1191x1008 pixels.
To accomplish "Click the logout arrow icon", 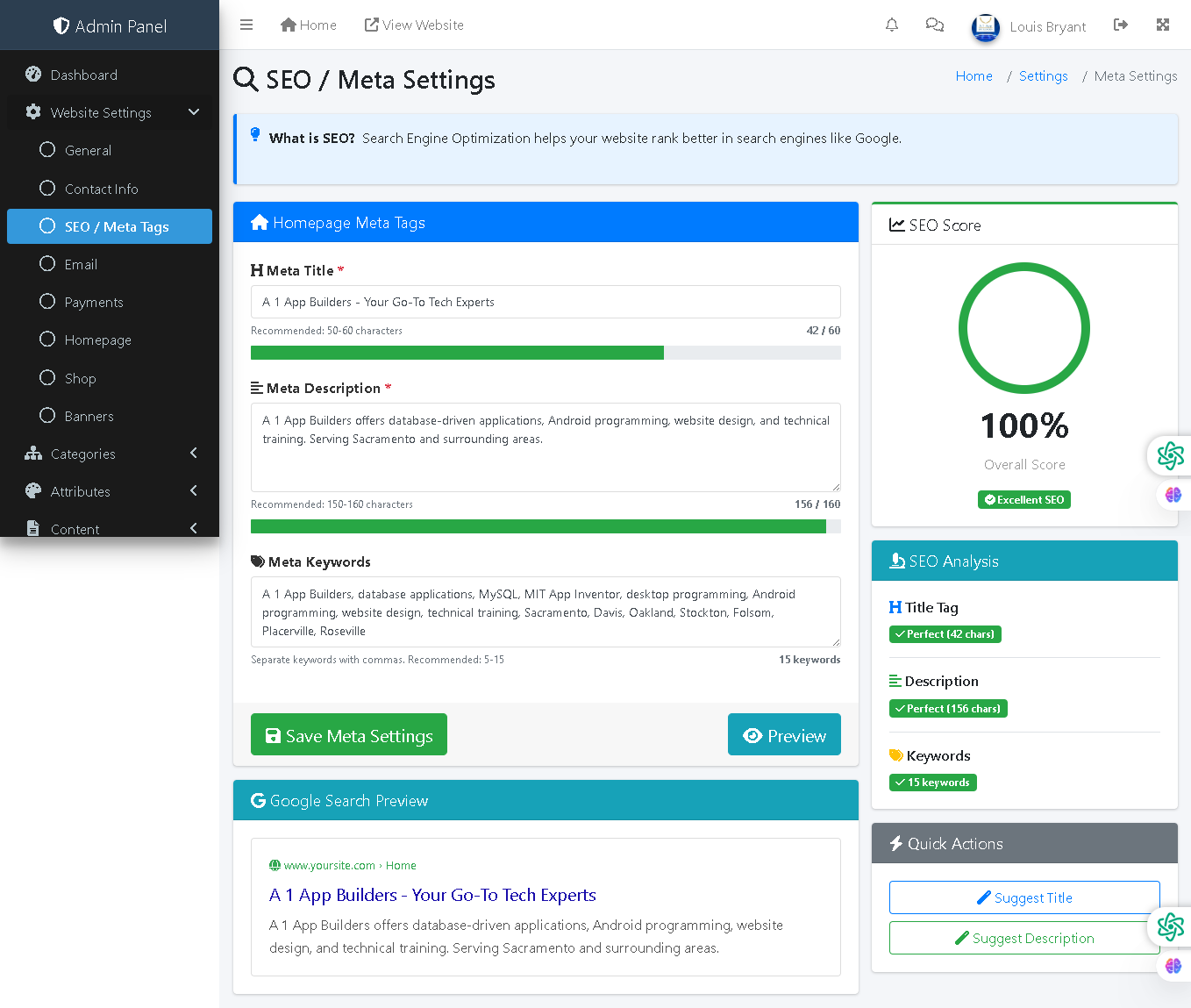I will (x=1120, y=25).
